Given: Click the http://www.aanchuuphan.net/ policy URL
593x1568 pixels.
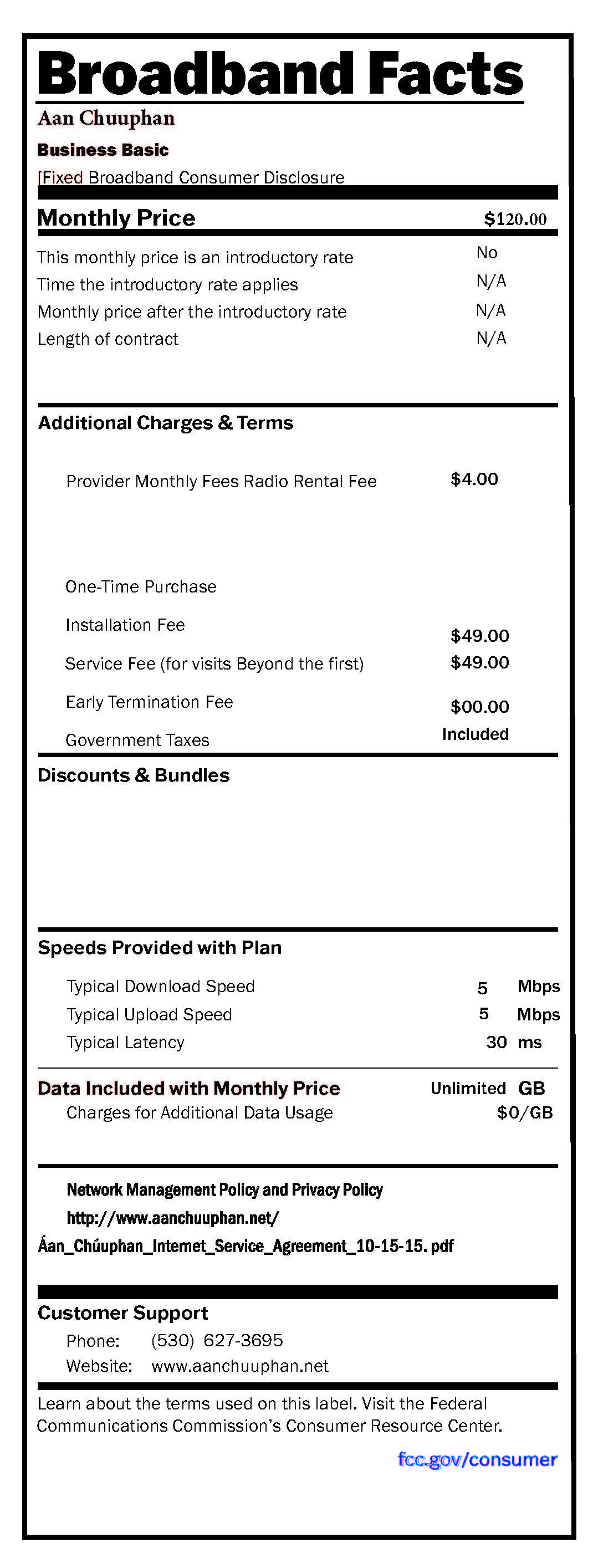Looking at the screenshot, I should [173, 1217].
